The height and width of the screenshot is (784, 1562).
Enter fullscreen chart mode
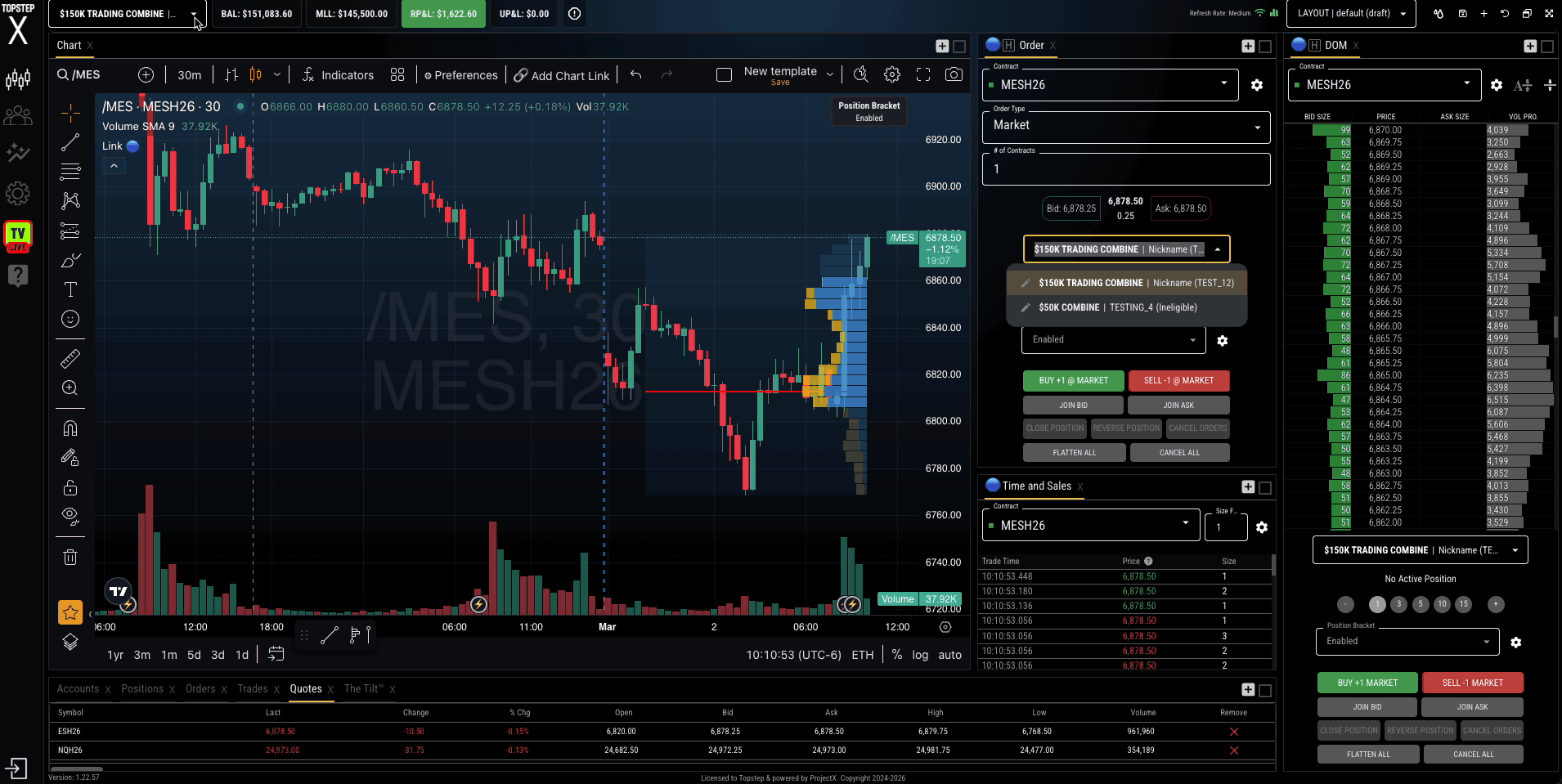923,74
